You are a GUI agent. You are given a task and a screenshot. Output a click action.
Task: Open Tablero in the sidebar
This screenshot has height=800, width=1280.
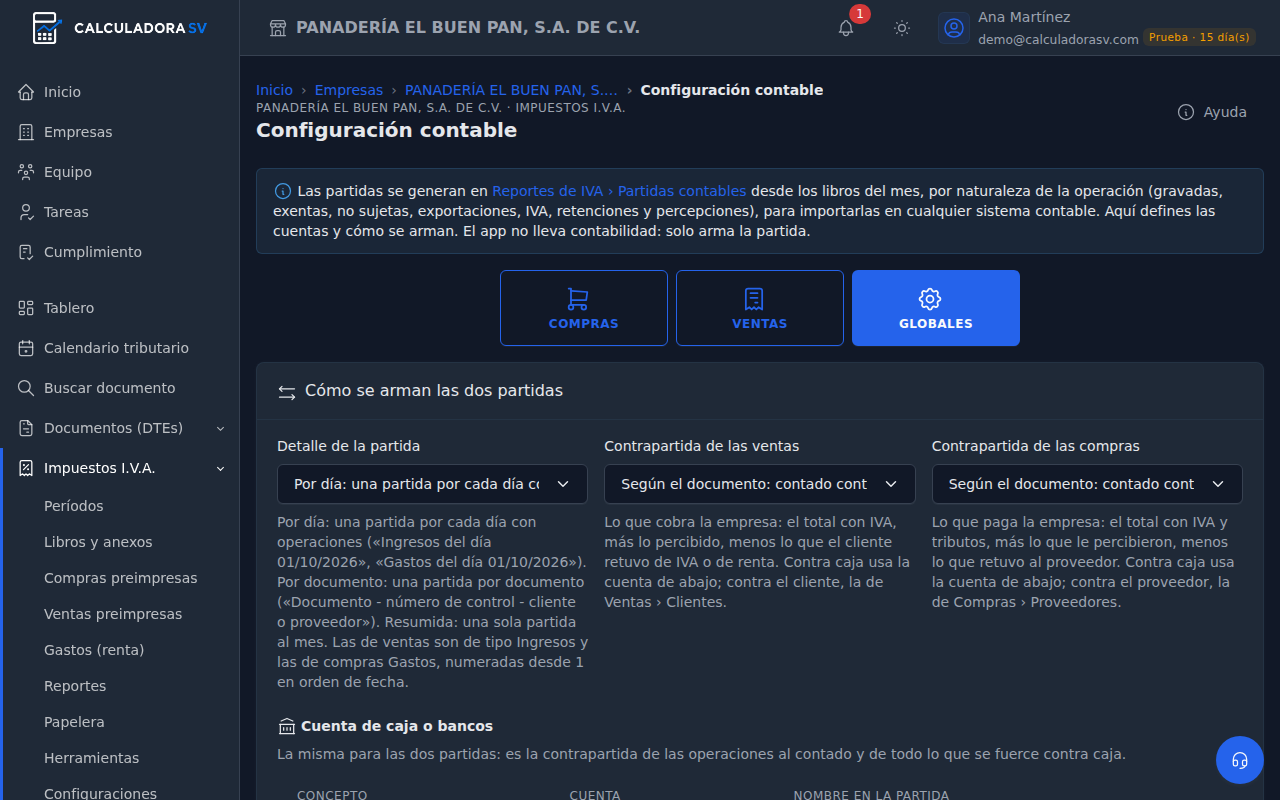(120, 308)
